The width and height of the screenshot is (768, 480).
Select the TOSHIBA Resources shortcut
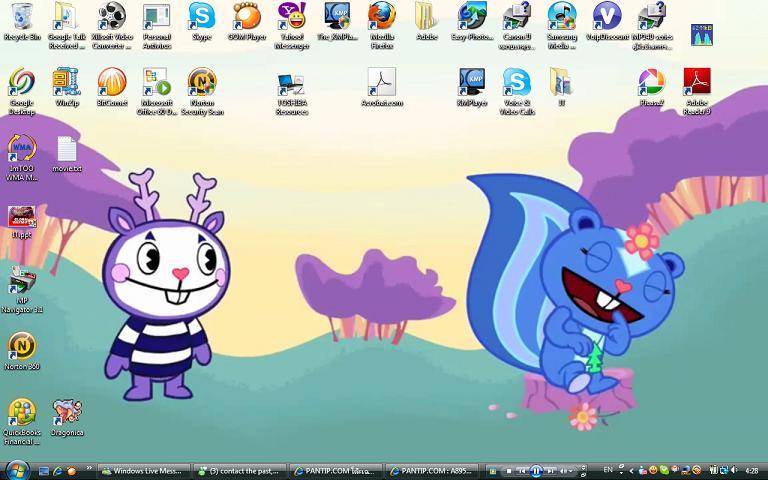(292, 94)
